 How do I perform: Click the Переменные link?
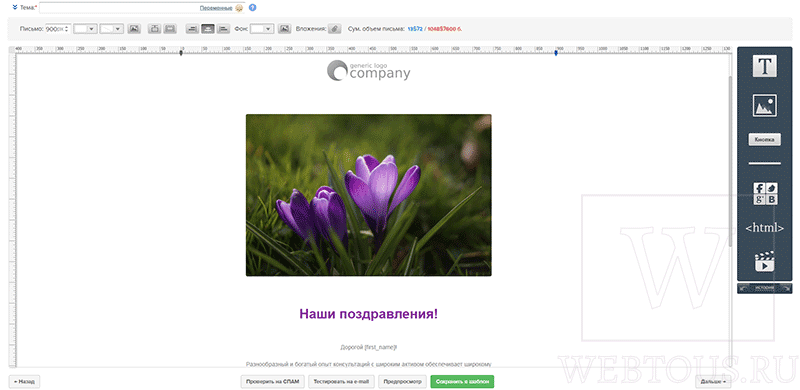tap(216, 8)
